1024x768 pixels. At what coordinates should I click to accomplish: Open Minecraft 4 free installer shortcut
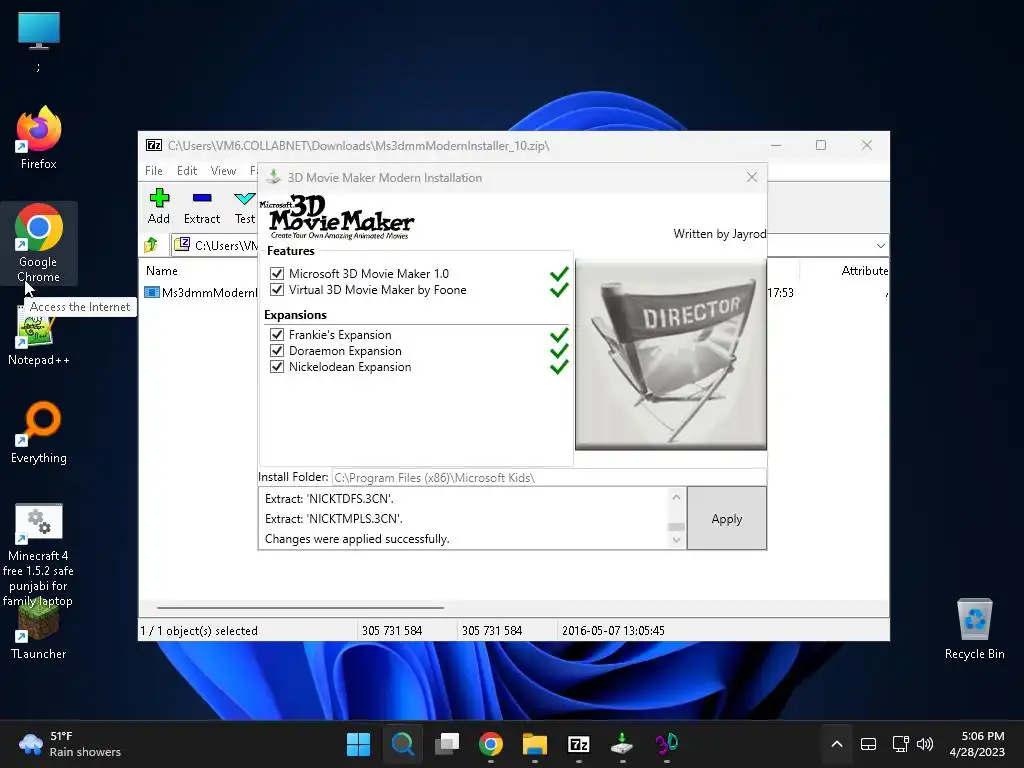[x=39, y=555]
